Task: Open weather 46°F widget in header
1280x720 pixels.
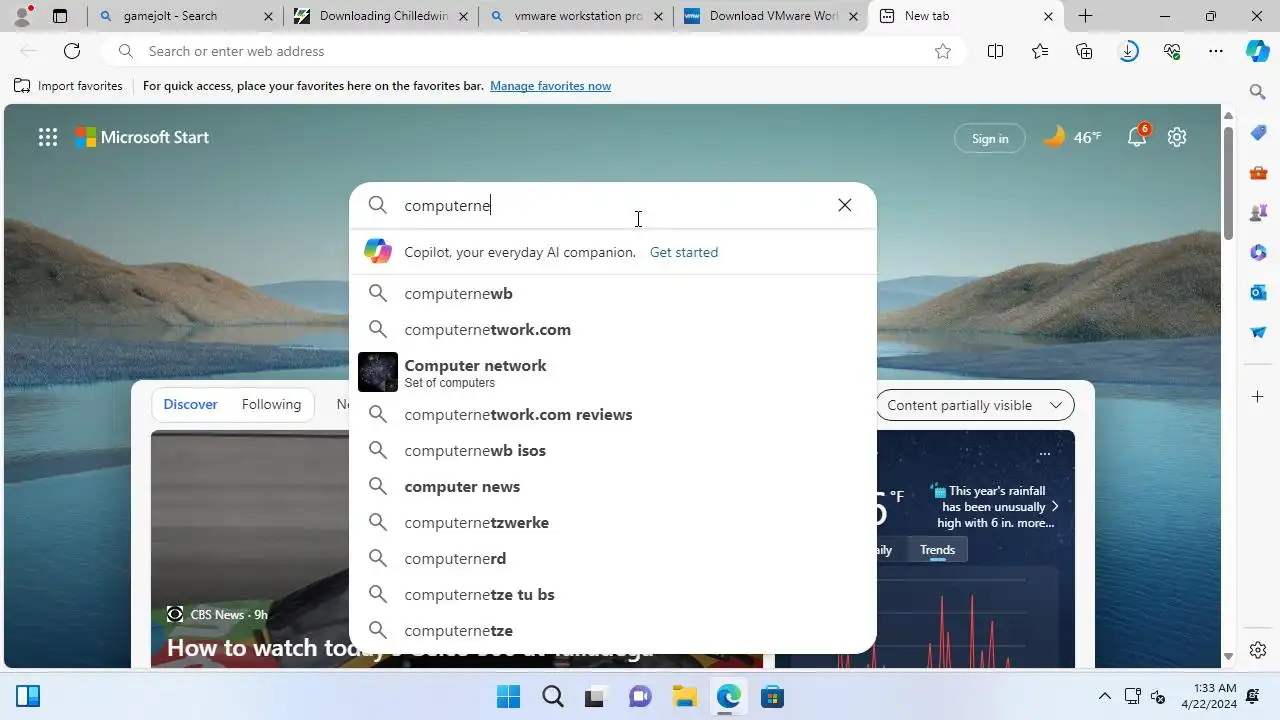Action: point(1072,137)
